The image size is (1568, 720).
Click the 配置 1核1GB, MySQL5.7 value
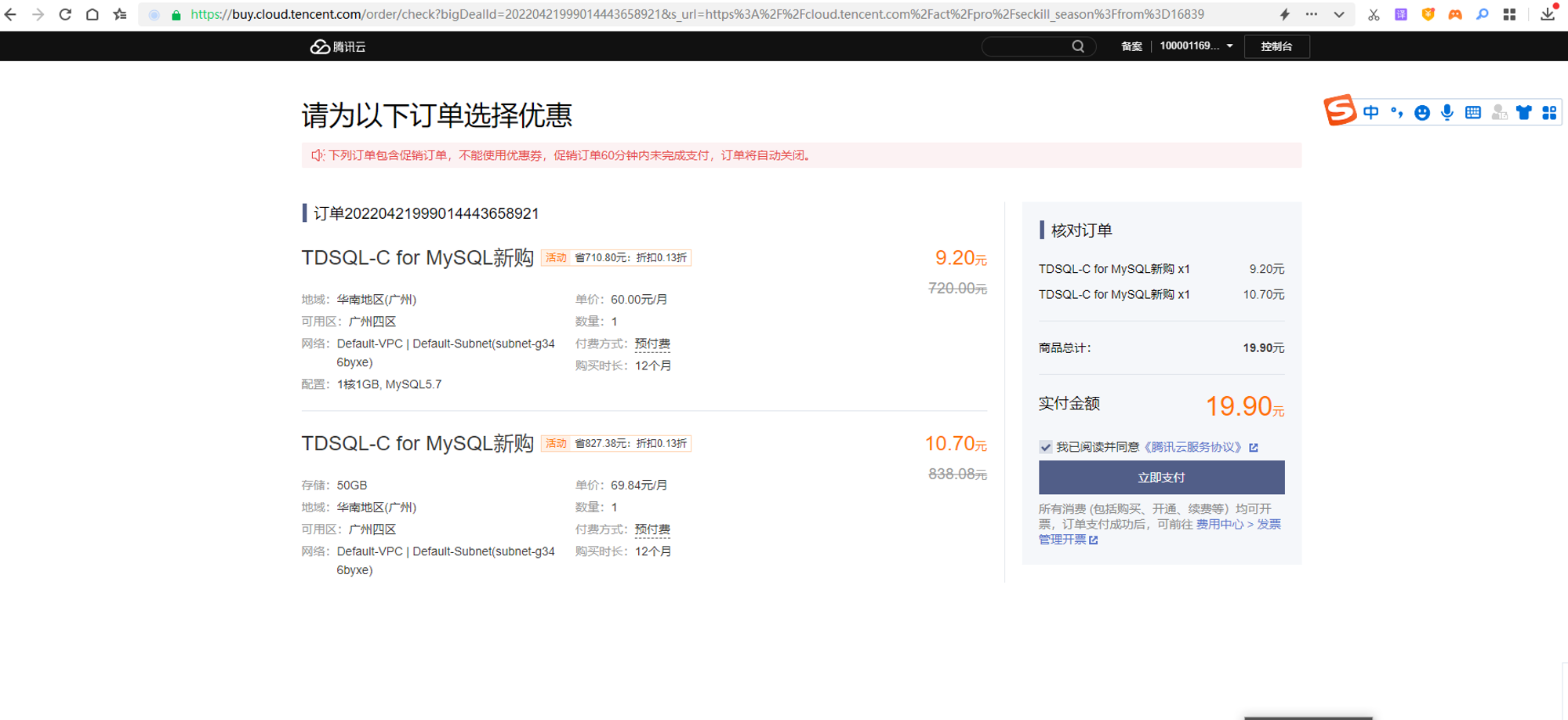(389, 384)
